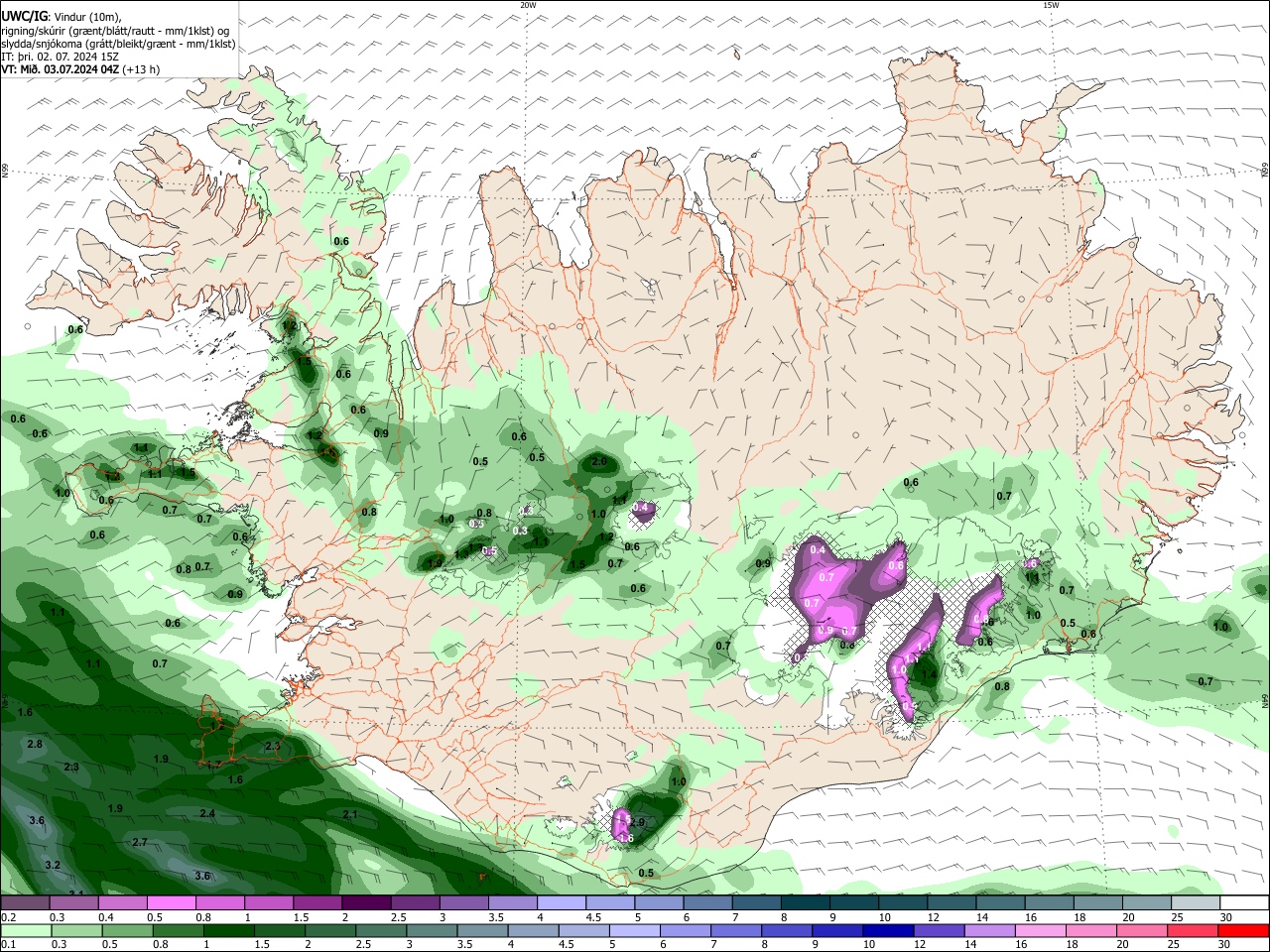Pick bottom-row pale green swatch between 0.1 and 0.3
This screenshot has height=952, width=1270.
(25, 930)
